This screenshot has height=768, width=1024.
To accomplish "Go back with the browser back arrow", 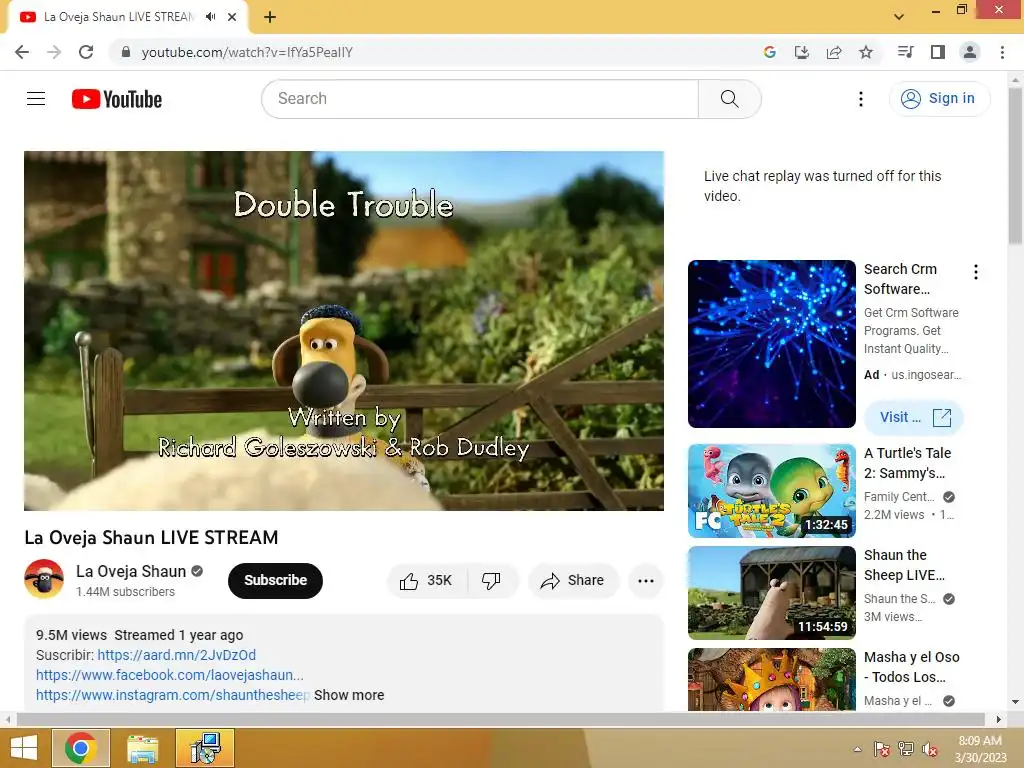I will (x=22, y=52).
